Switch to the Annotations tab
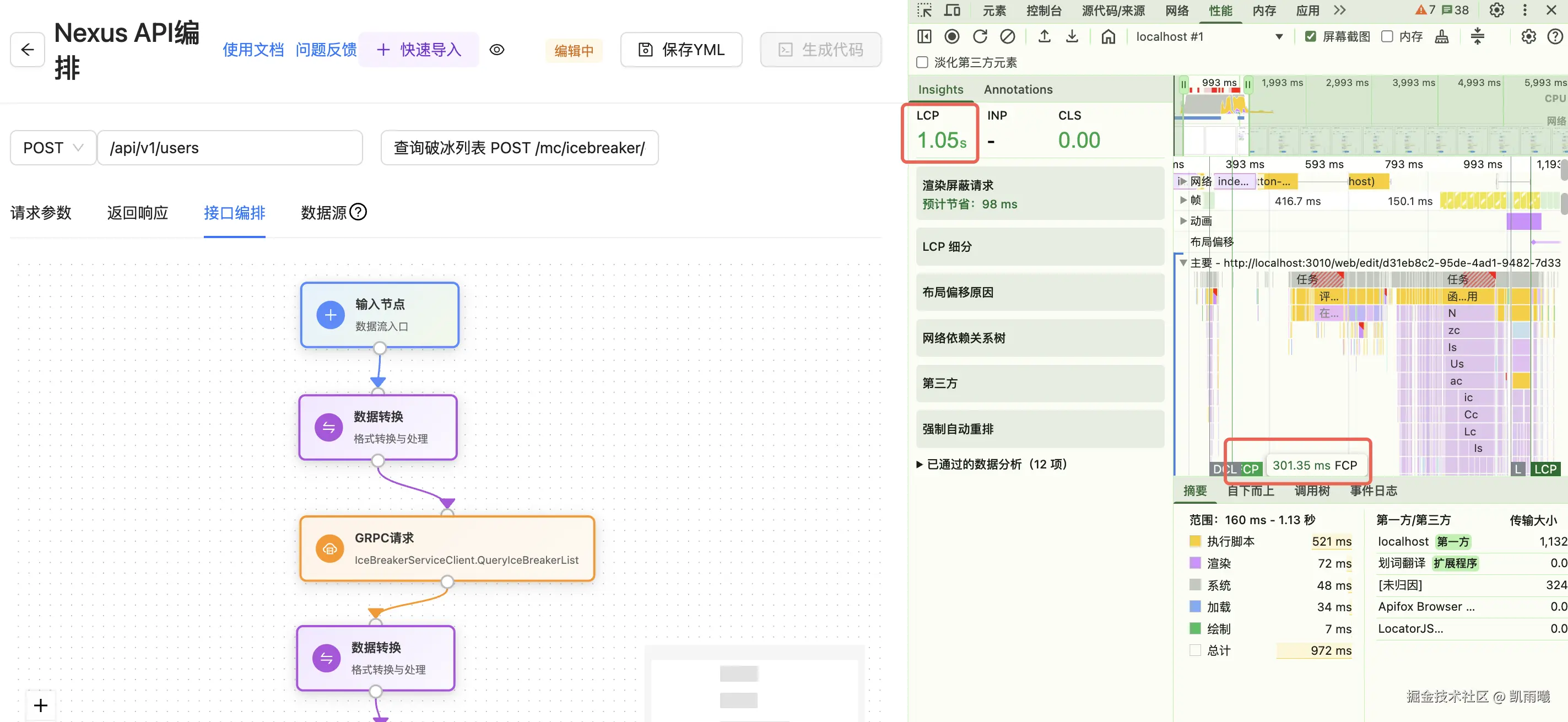 click(x=1018, y=89)
